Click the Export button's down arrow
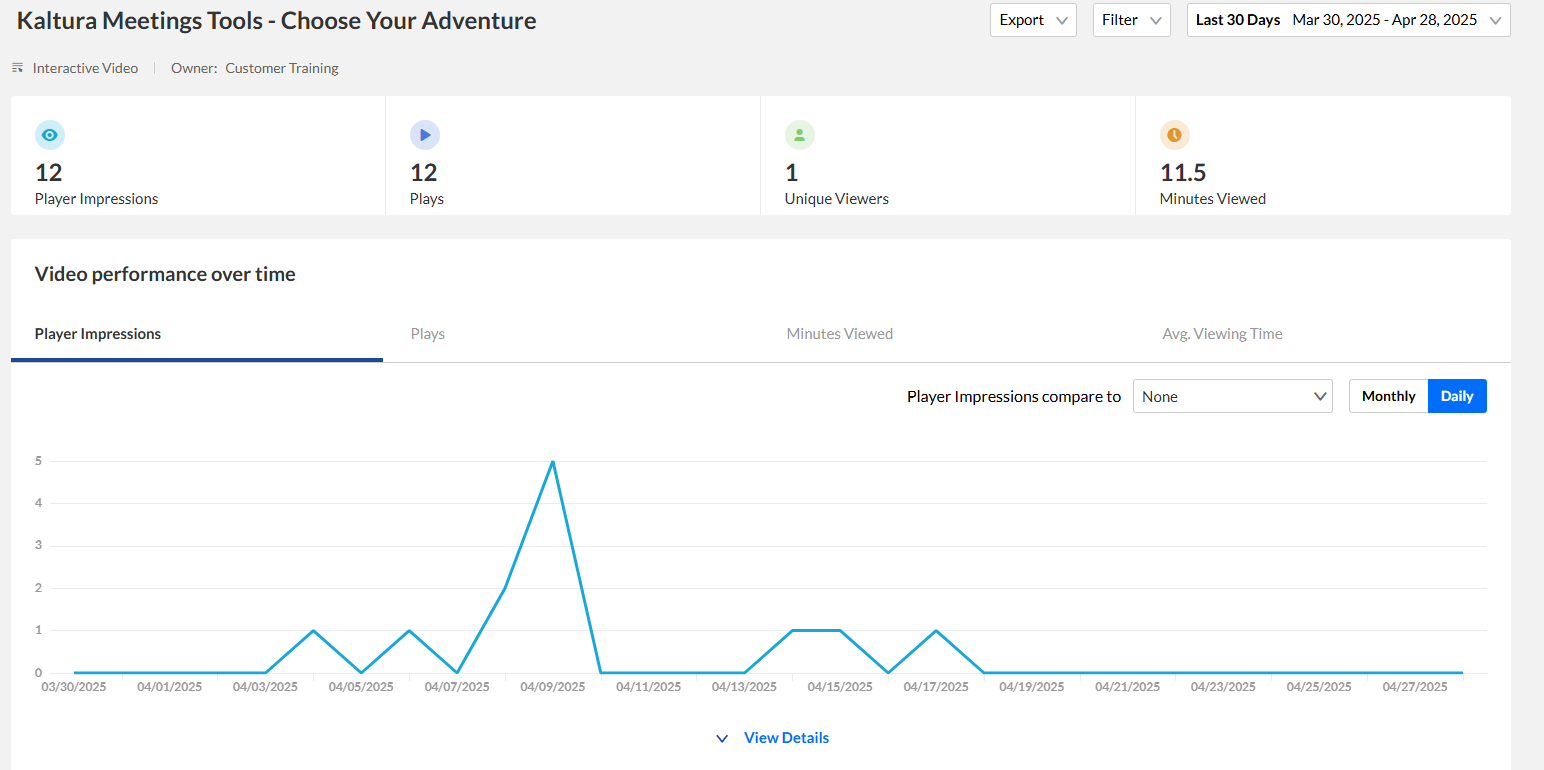 pyautogui.click(x=1062, y=20)
